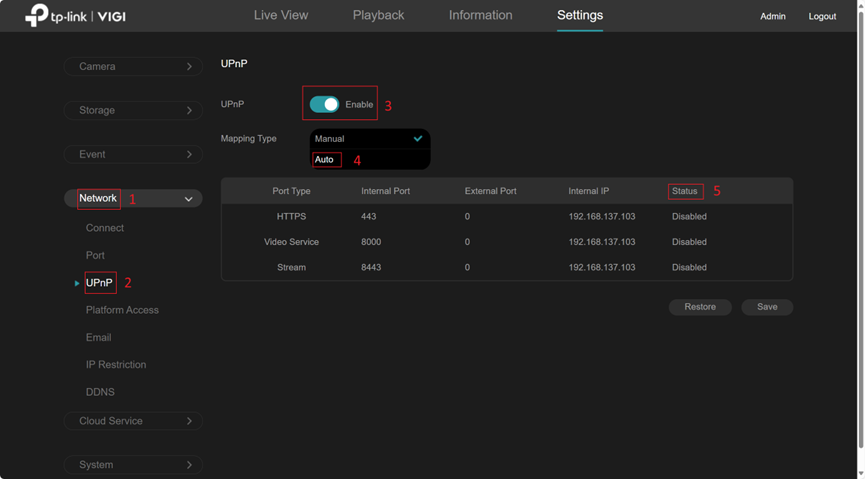Click the HTTPS row Disabled status

(x=689, y=216)
